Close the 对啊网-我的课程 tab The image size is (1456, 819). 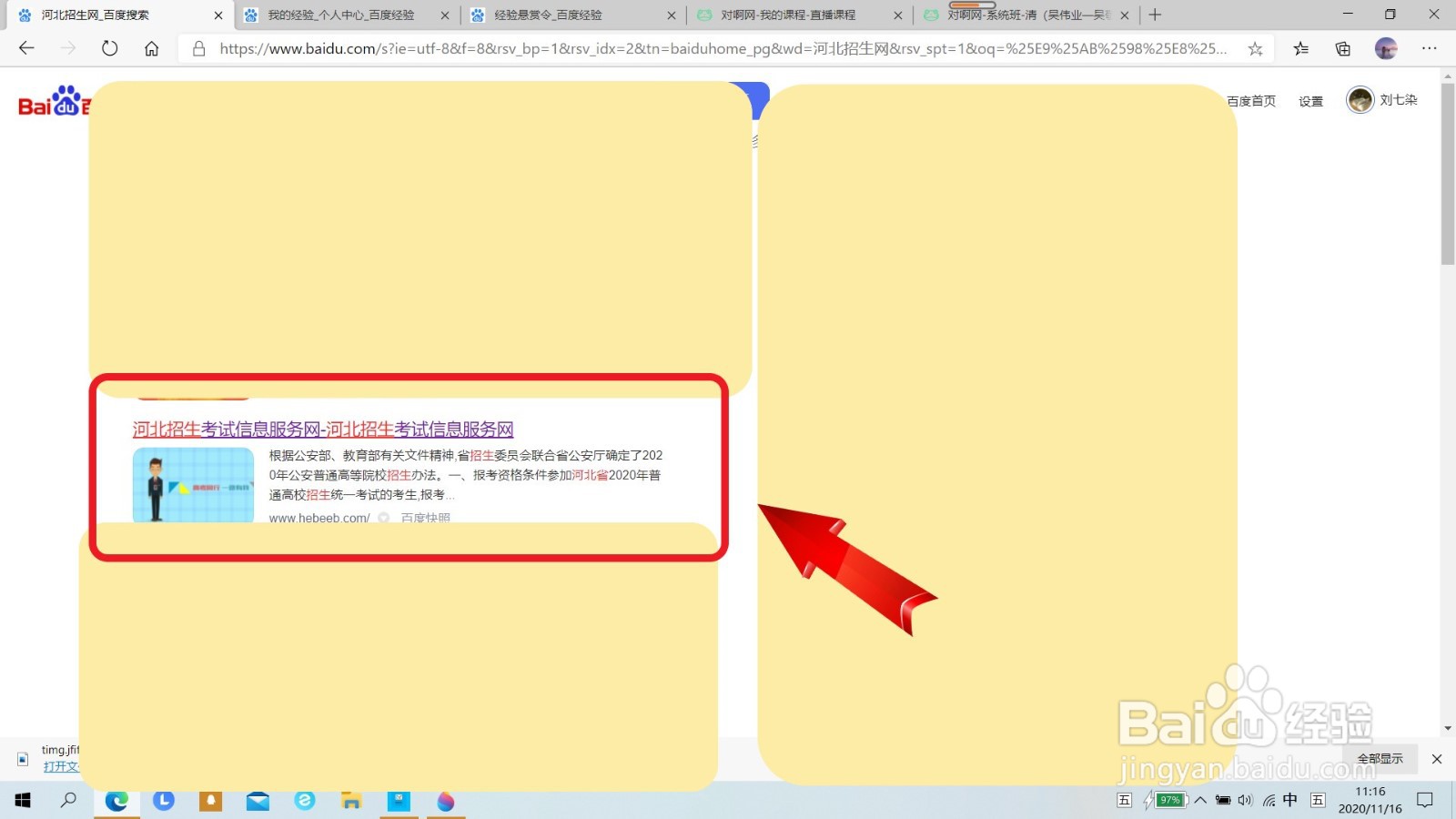click(898, 15)
